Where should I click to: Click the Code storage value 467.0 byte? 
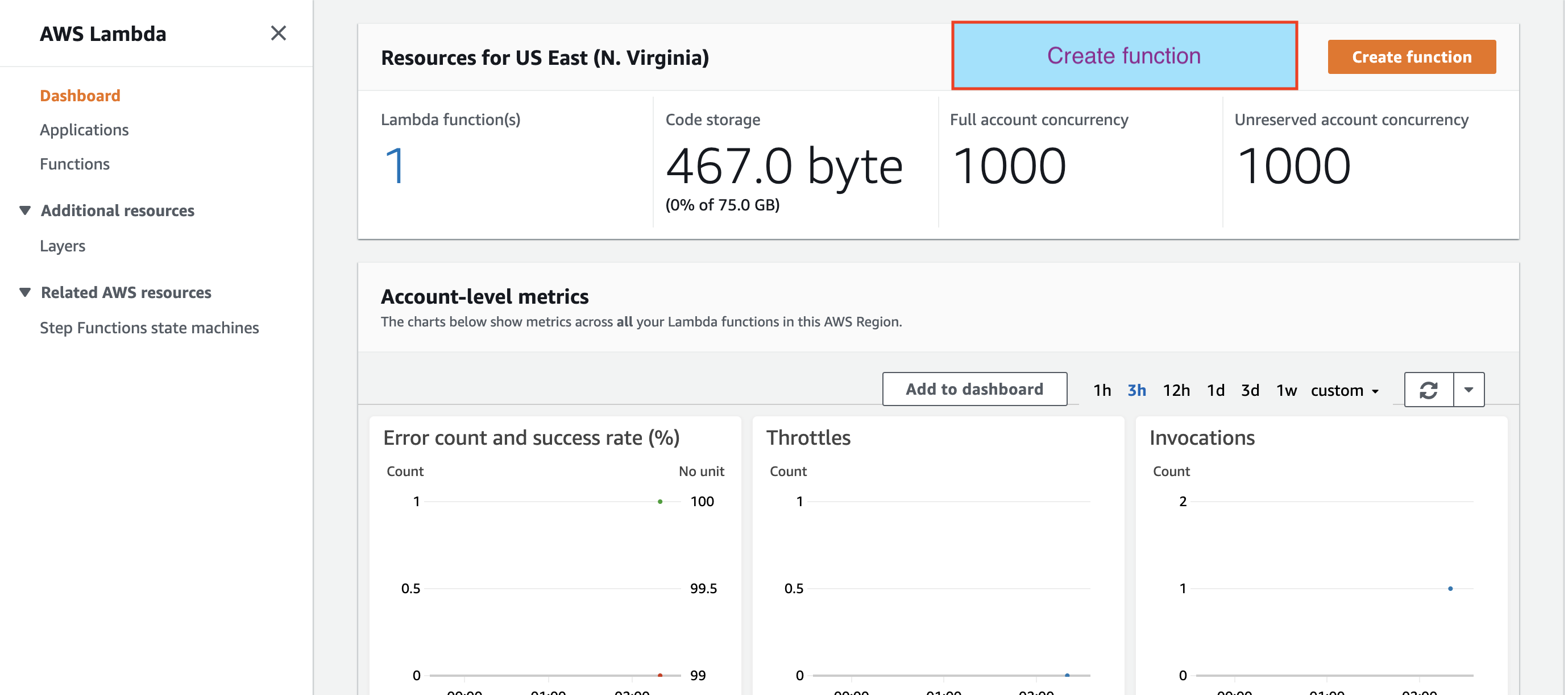pyautogui.click(x=784, y=166)
